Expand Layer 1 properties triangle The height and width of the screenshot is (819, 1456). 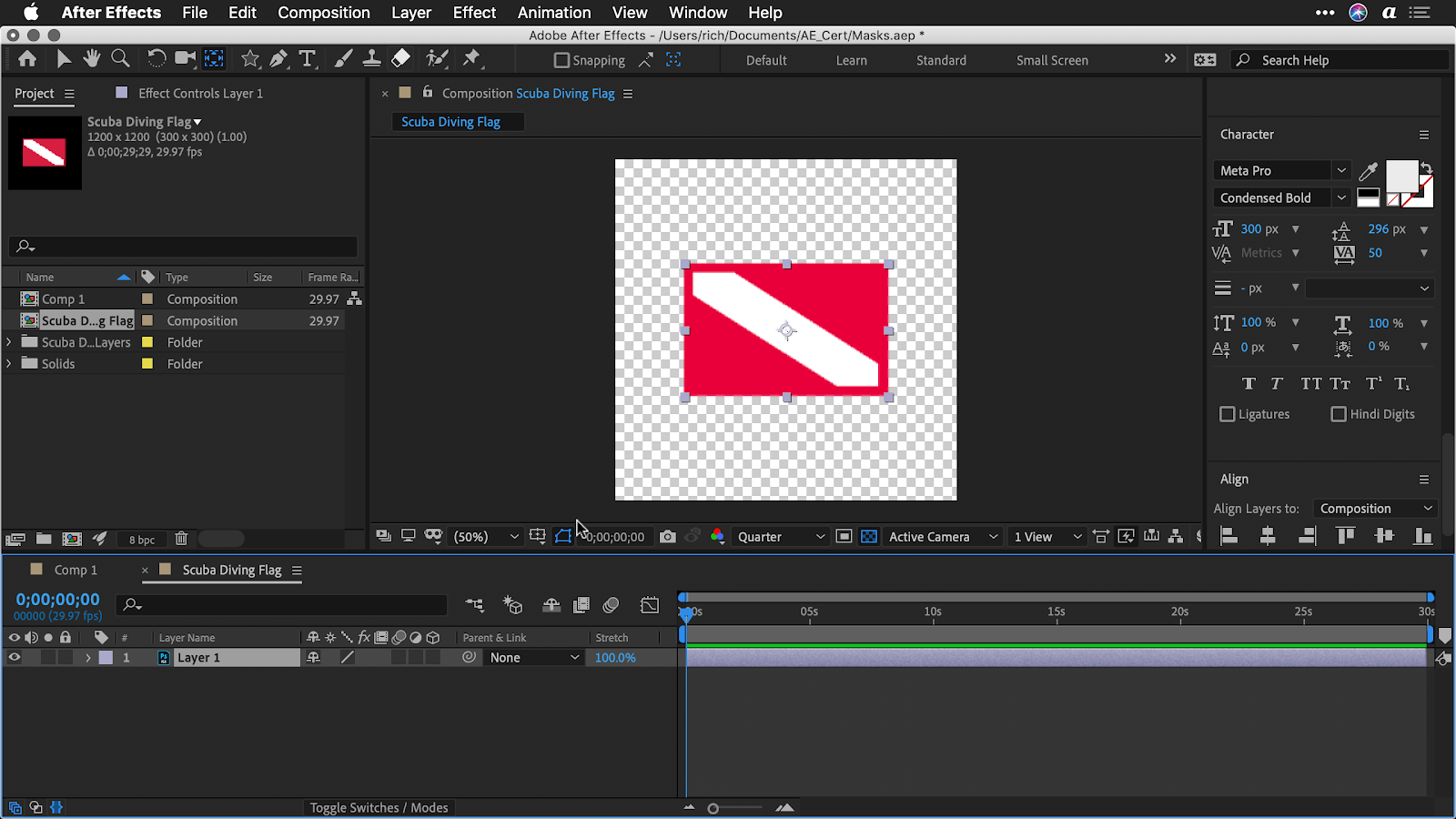88,657
